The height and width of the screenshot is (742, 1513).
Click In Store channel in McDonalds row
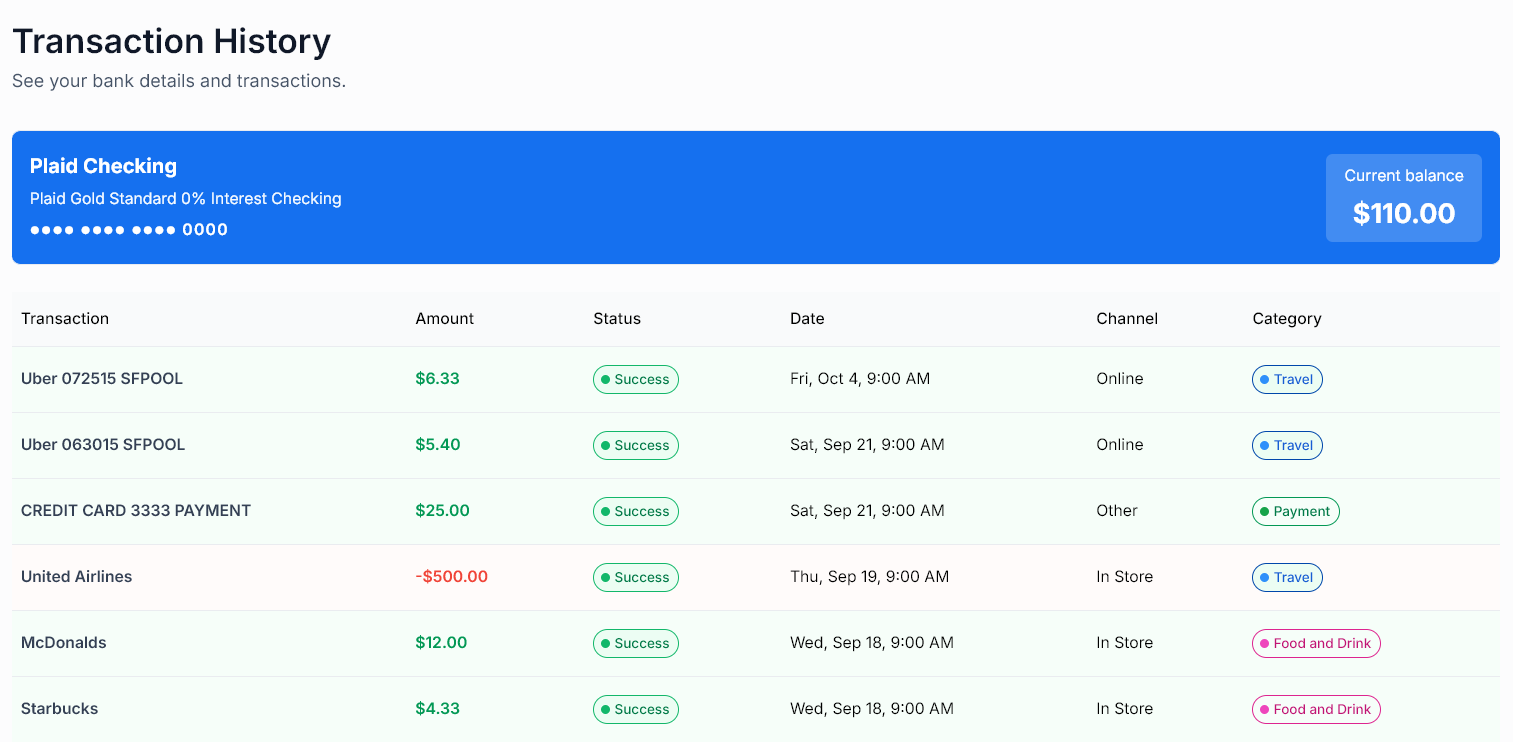(1124, 643)
